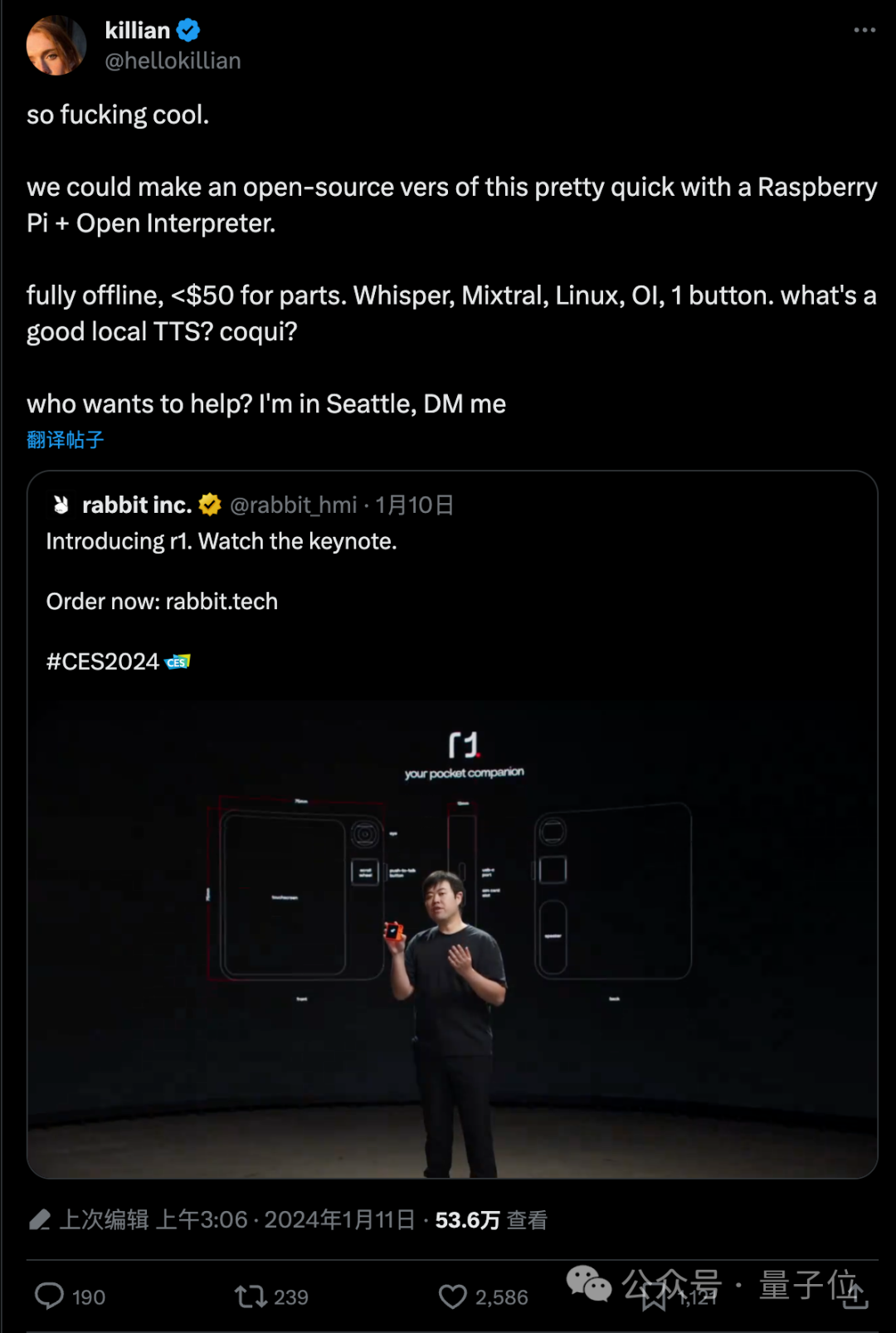The height and width of the screenshot is (1333, 896).
Task: Click the pencil edit history icon
Action: [40, 1219]
